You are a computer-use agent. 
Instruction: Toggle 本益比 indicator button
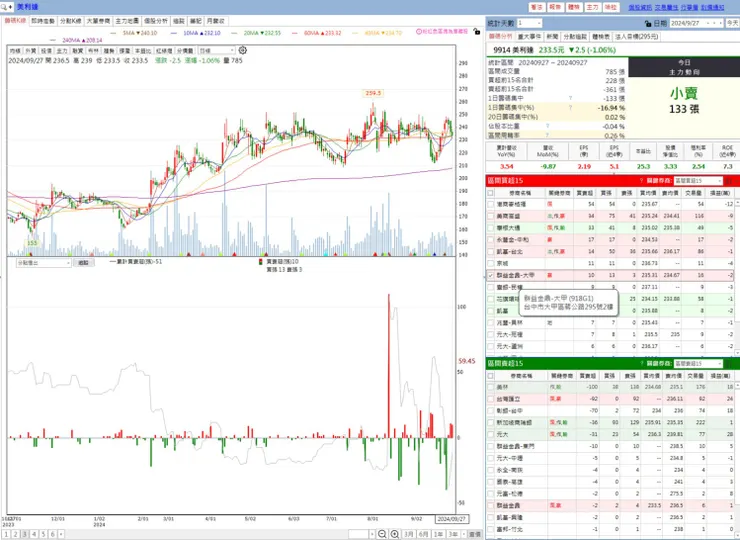point(143,51)
